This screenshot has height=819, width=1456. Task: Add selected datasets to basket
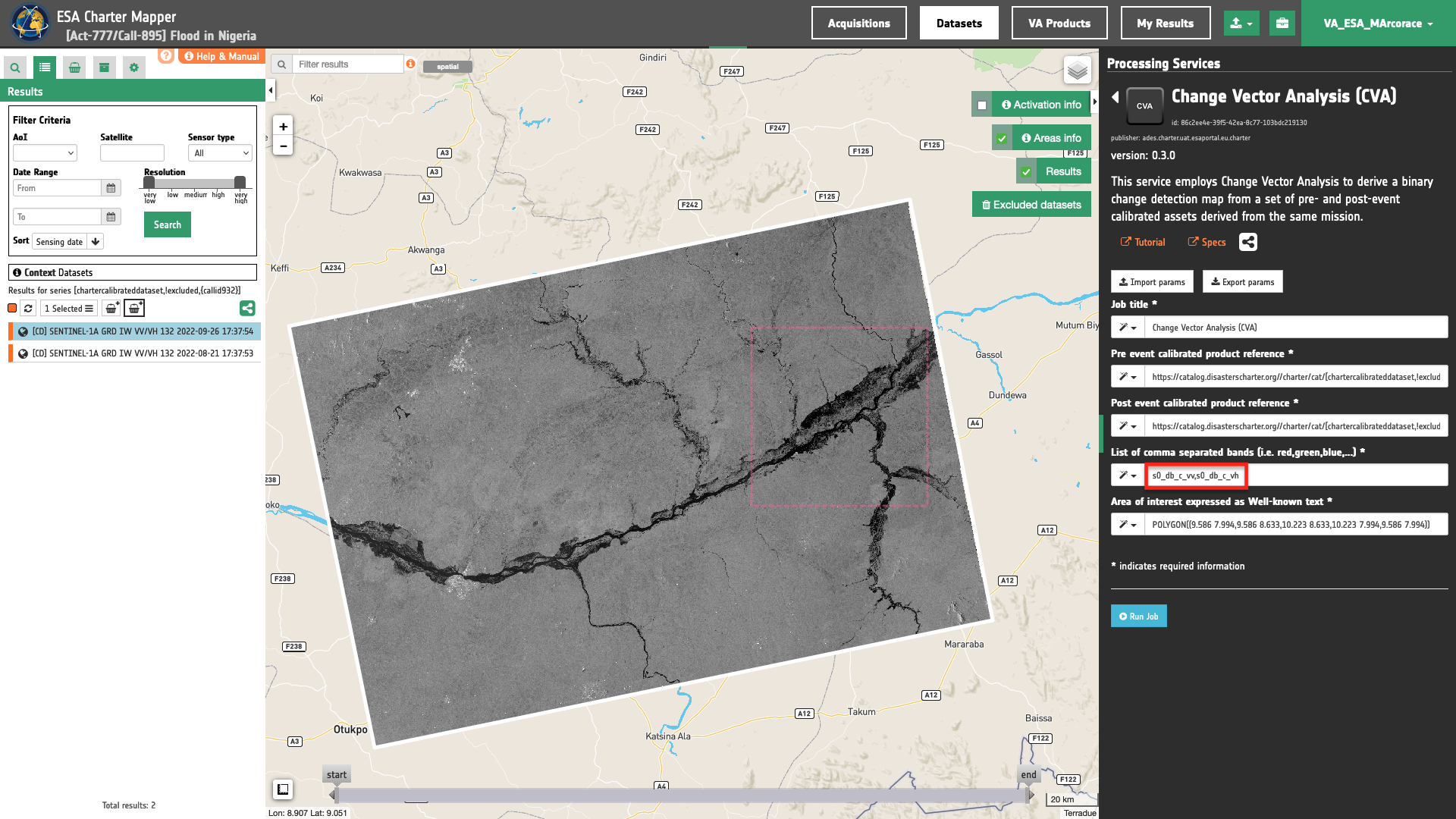[x=111, y=309]
